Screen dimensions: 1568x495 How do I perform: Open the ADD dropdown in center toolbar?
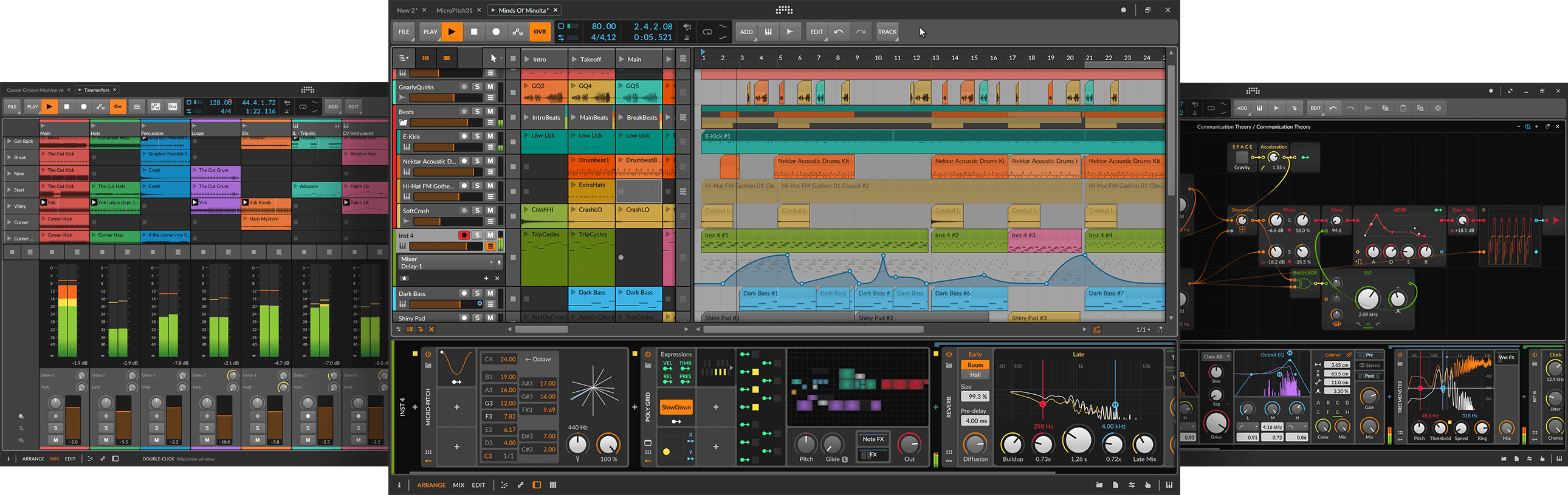pyautogui.click(x=746, y=32)
